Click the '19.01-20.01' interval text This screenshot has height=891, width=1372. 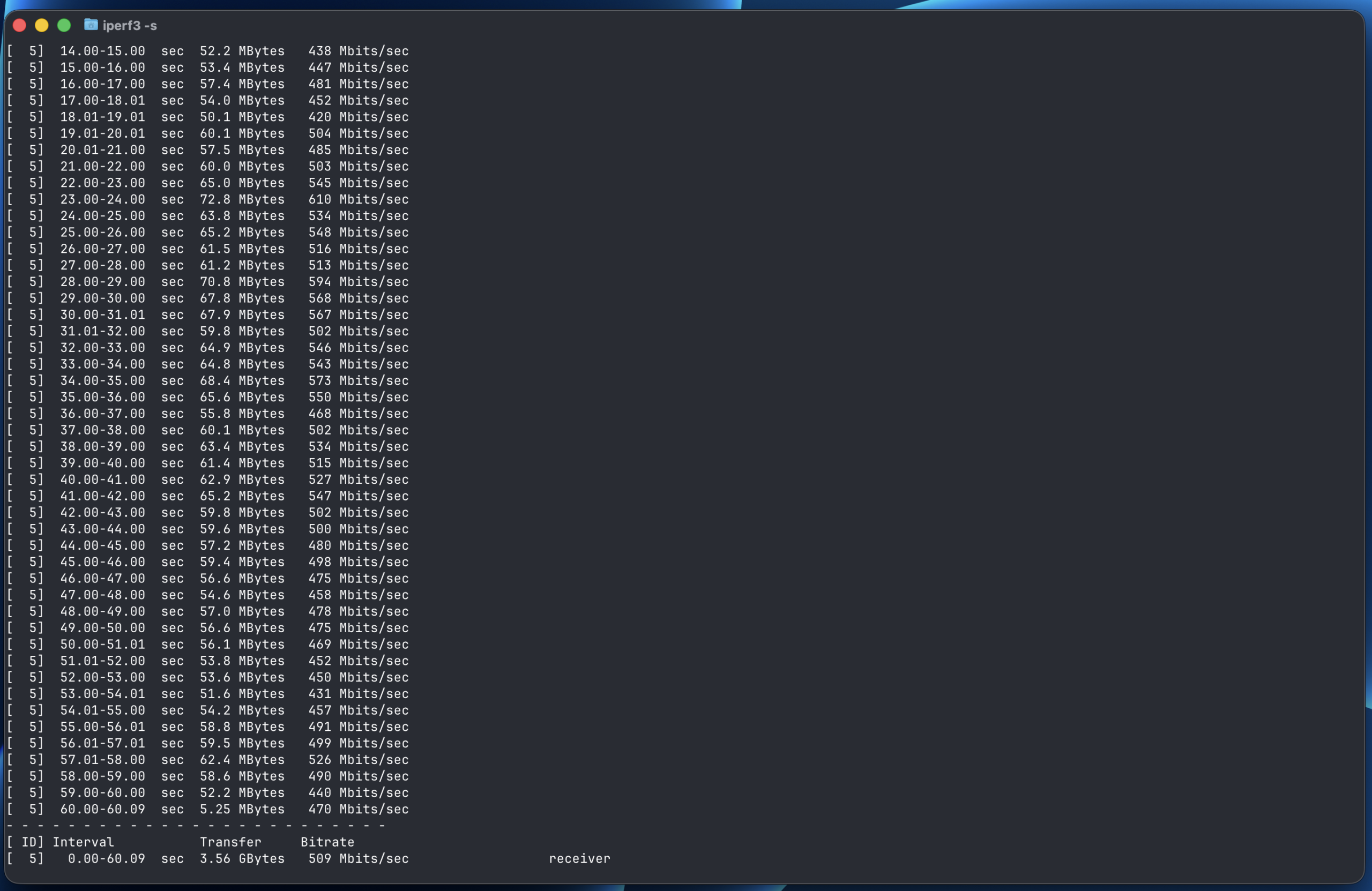pos(102,134)
